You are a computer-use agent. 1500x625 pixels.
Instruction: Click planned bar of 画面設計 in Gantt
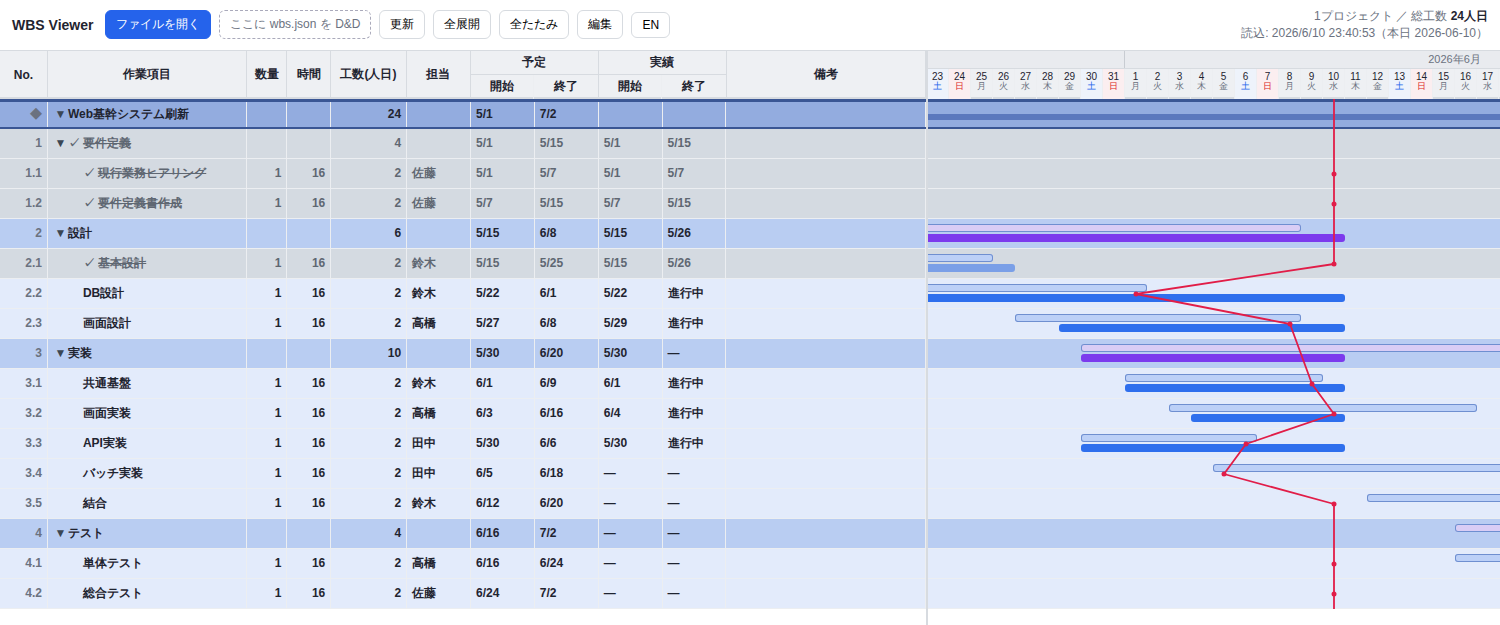point(1158,318)
